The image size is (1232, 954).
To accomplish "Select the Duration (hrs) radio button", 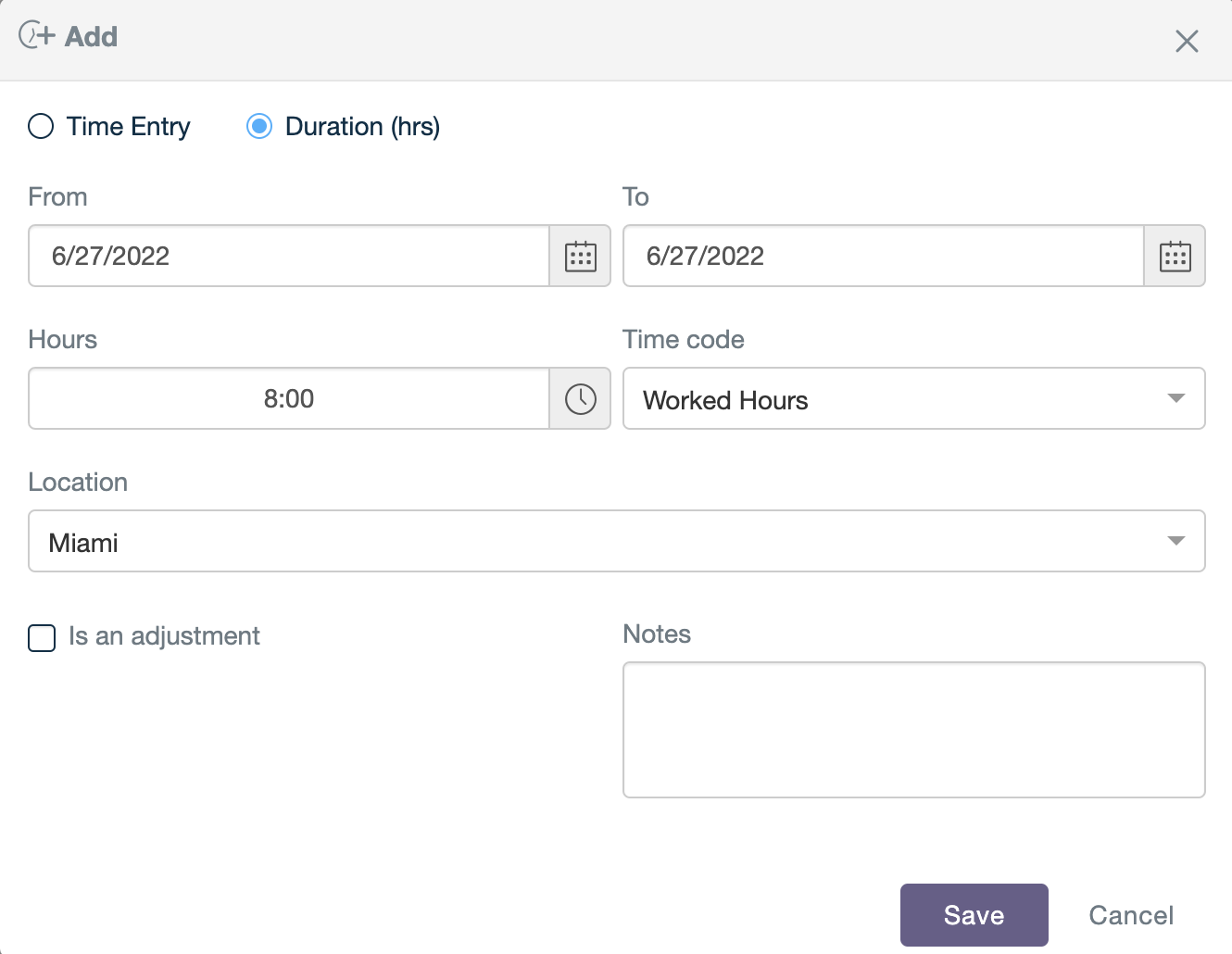I will 258,126.
